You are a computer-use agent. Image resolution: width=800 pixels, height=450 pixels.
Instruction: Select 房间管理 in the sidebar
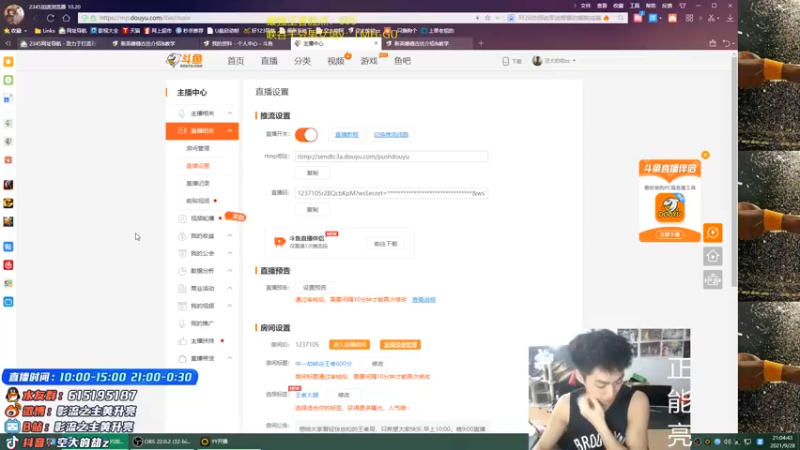tap(198, 148)
